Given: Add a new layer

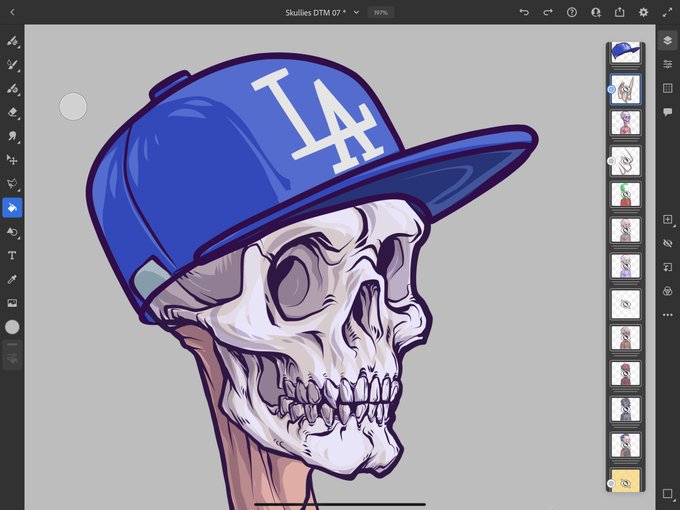Looking at the screenshot, I should tap(668, 219).
